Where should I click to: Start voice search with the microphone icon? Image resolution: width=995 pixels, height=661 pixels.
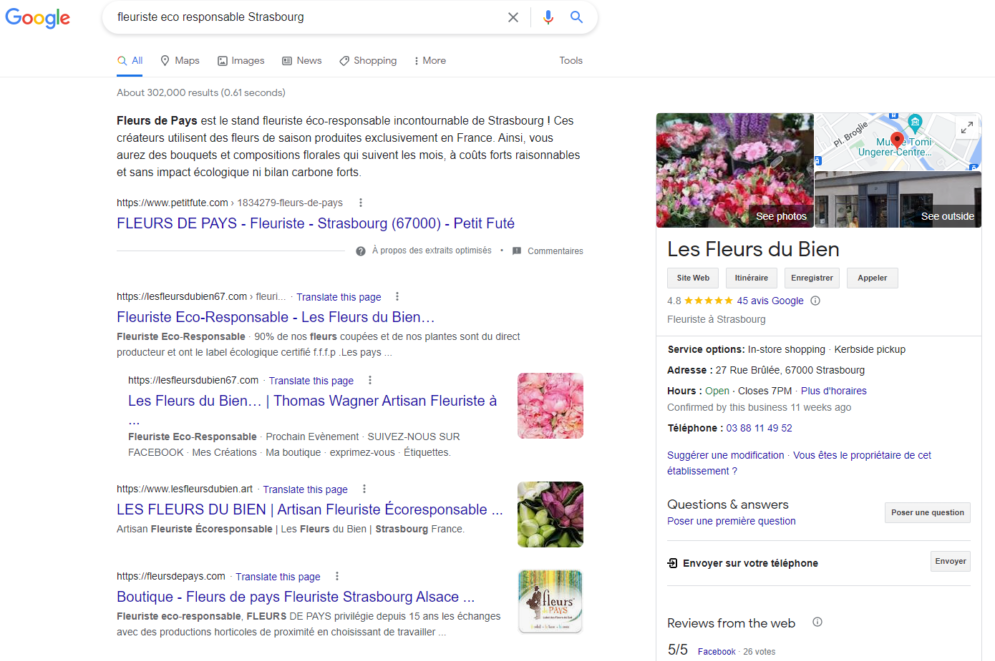click(x=548, y=17)
